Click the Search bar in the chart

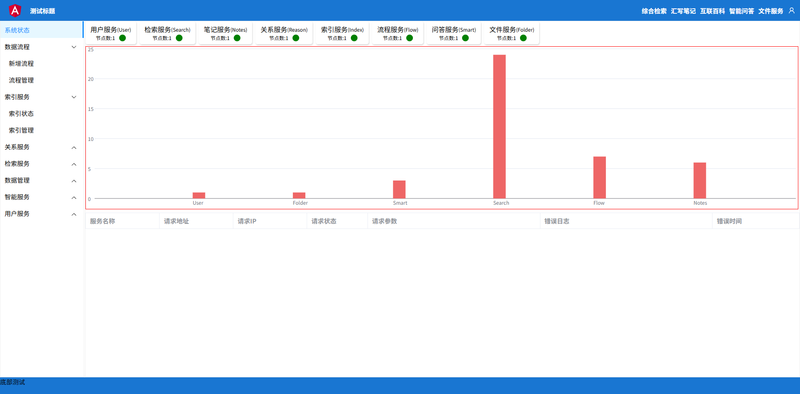[499, 127]
